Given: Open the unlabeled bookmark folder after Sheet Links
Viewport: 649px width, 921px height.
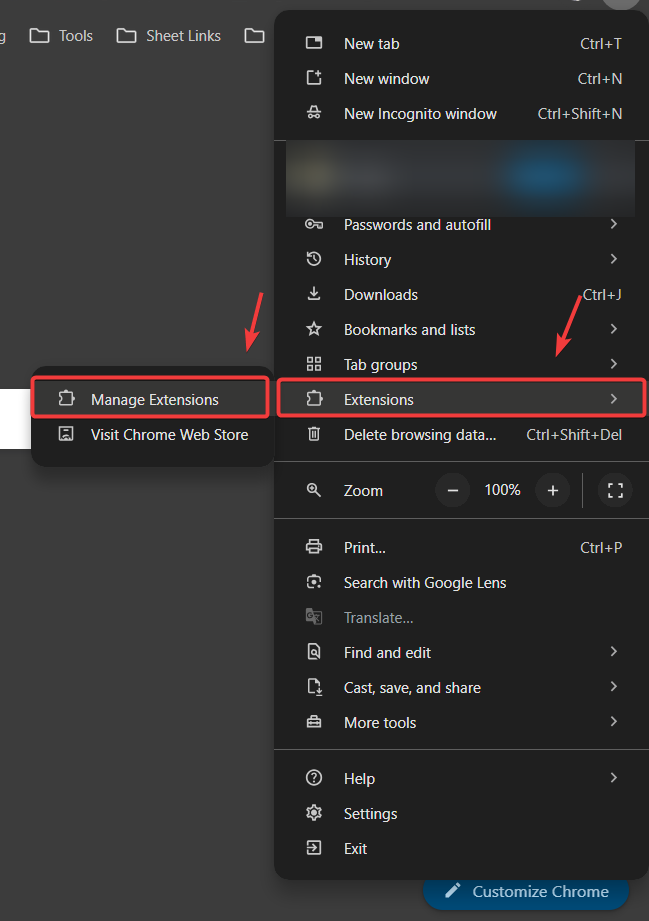Looking at the screenshot, I should pos(254,36).
